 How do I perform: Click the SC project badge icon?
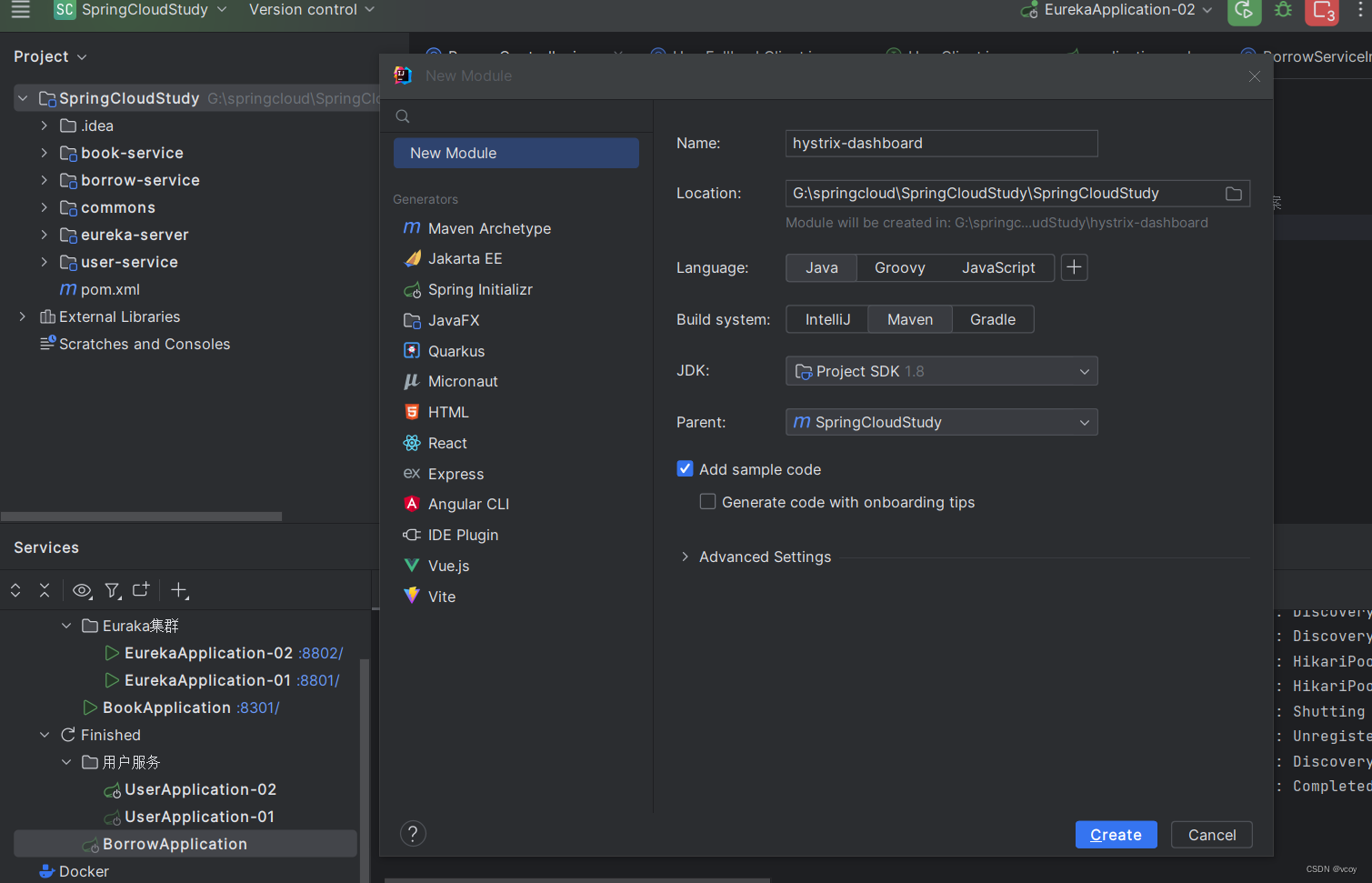coord(65,10)
